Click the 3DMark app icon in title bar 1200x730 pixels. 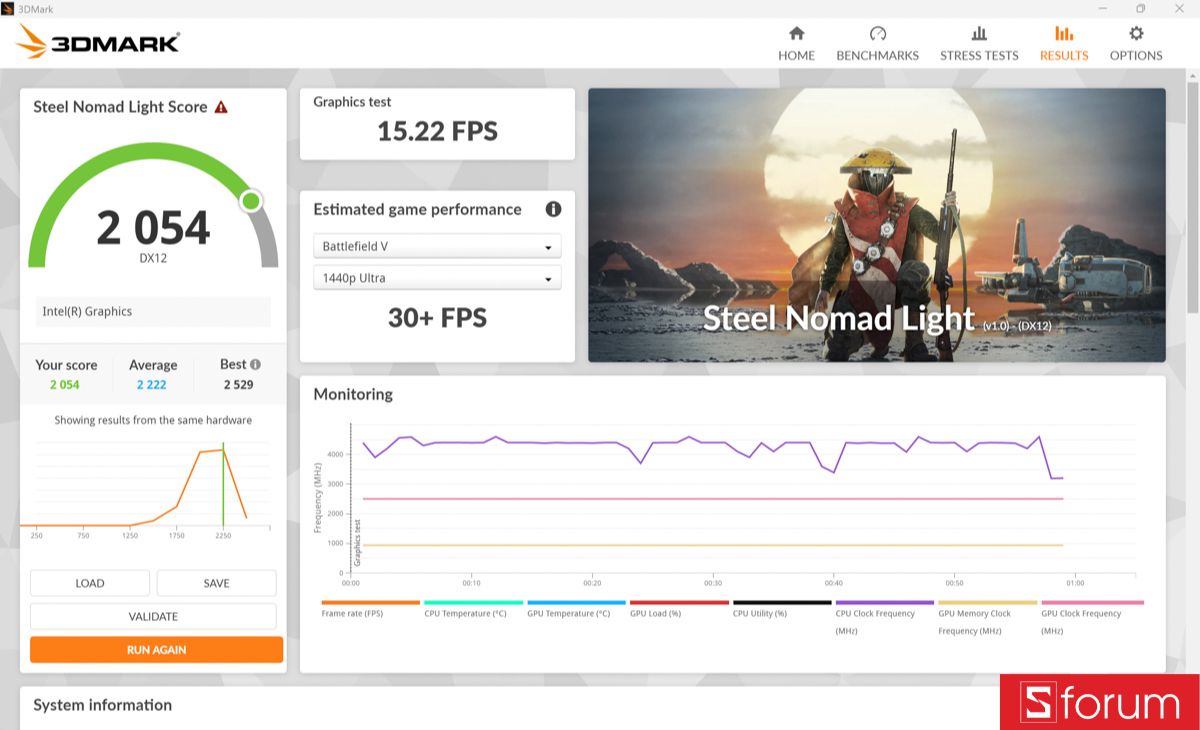(8, 8)
